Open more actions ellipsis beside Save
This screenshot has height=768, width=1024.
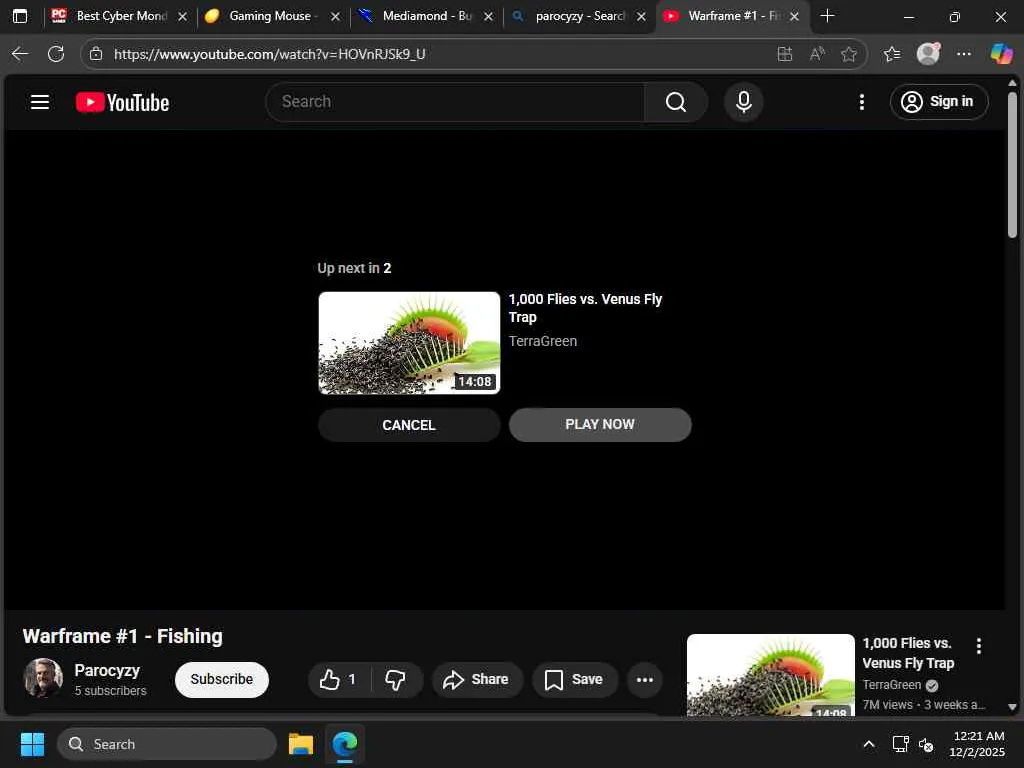[x=645, y=680]
